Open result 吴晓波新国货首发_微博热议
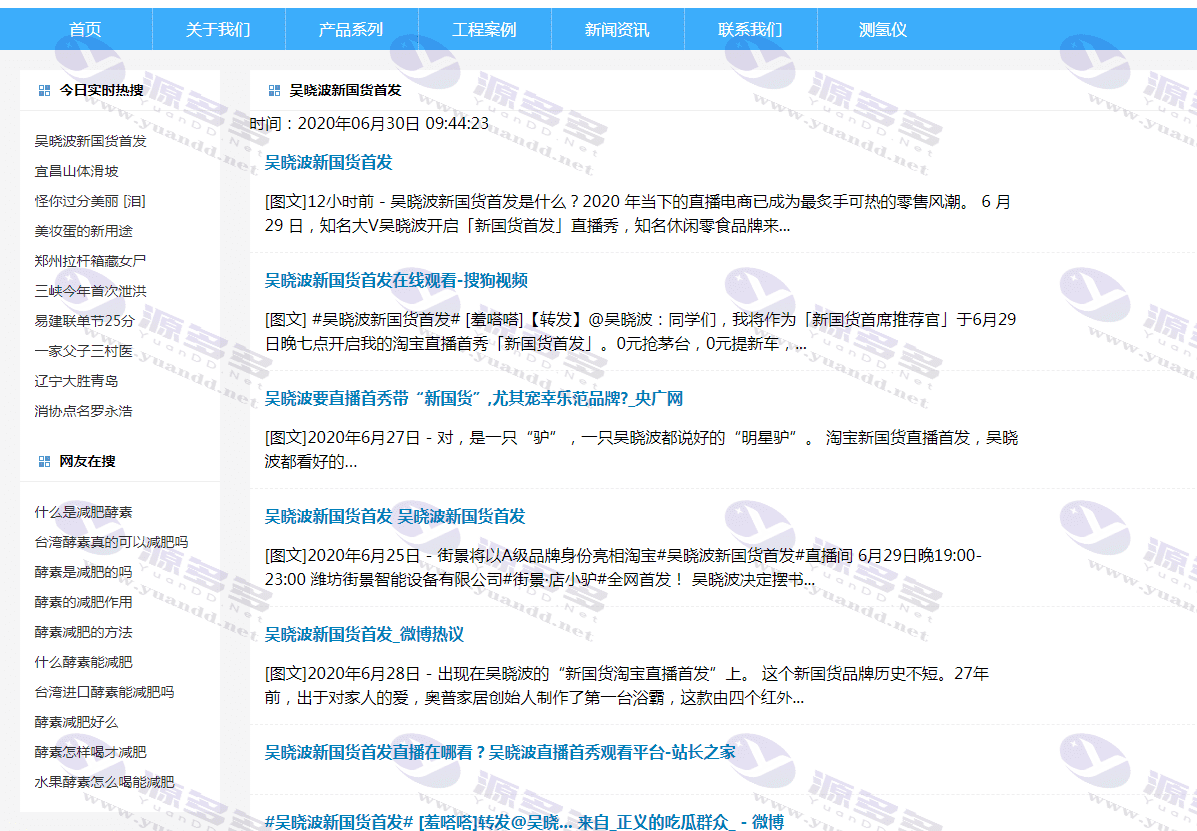This screenshot has width=1197, height=831. point(364,634)
